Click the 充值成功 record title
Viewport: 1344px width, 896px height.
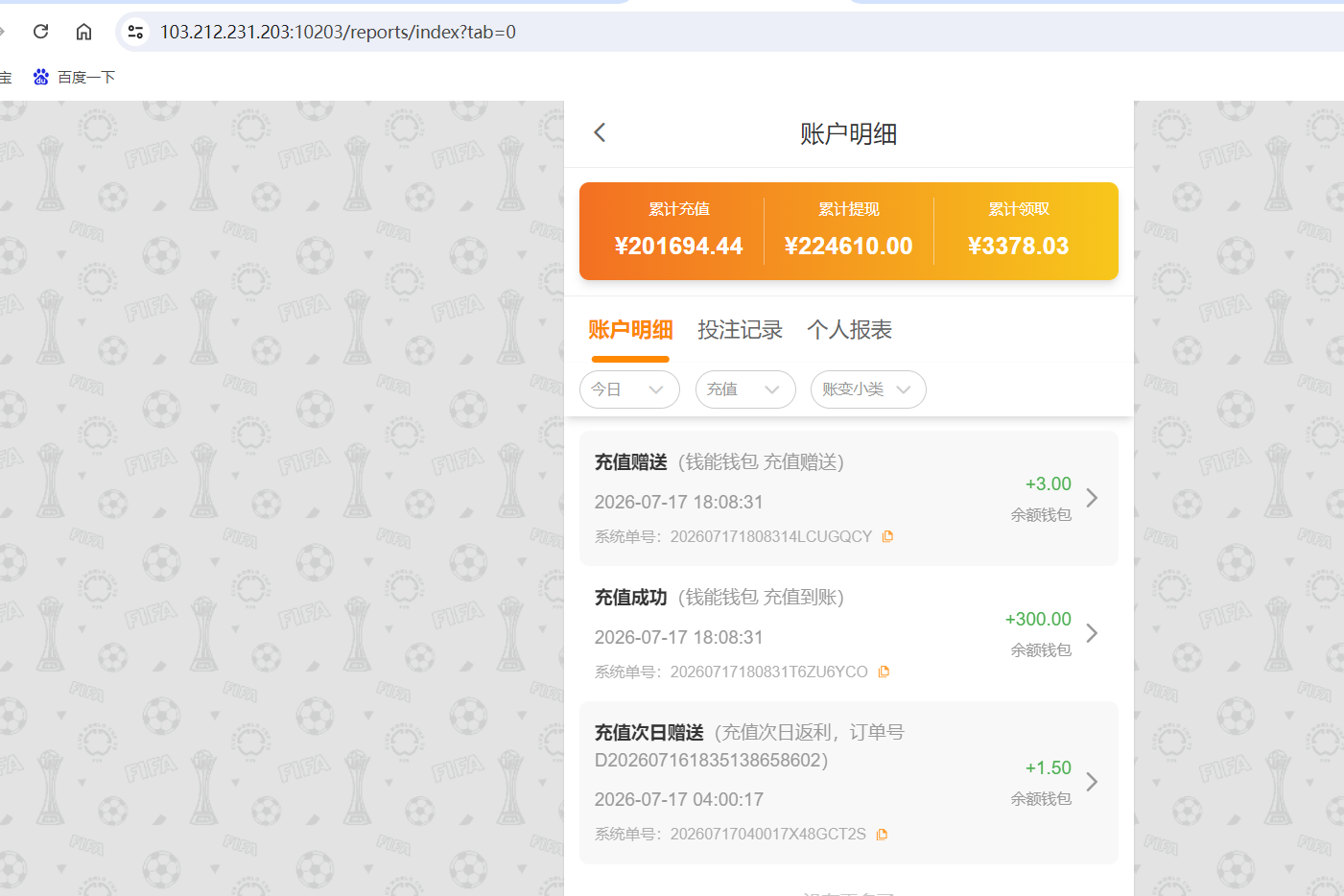[630, 598]
